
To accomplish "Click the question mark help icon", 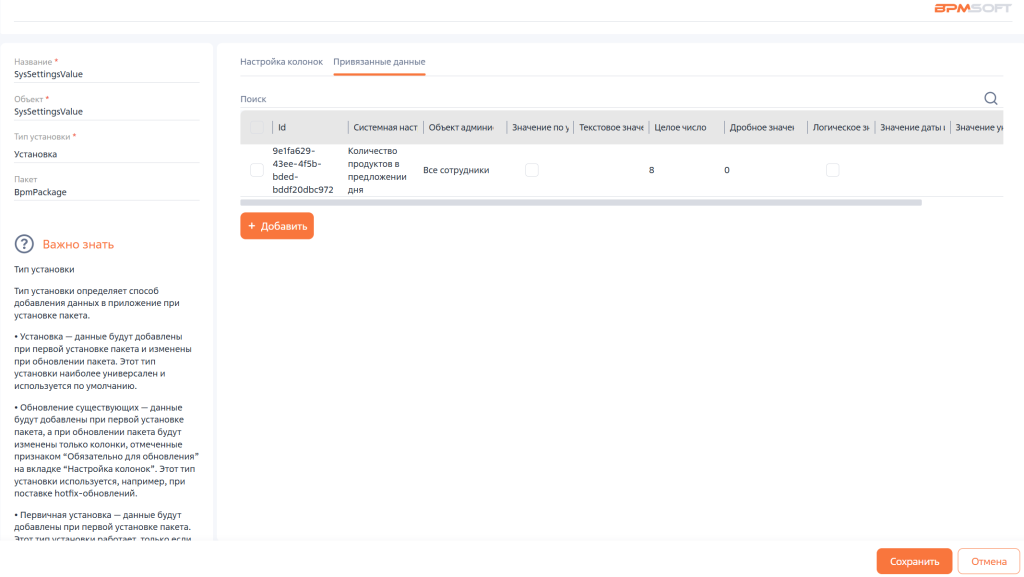I will (x=24, y=244).
